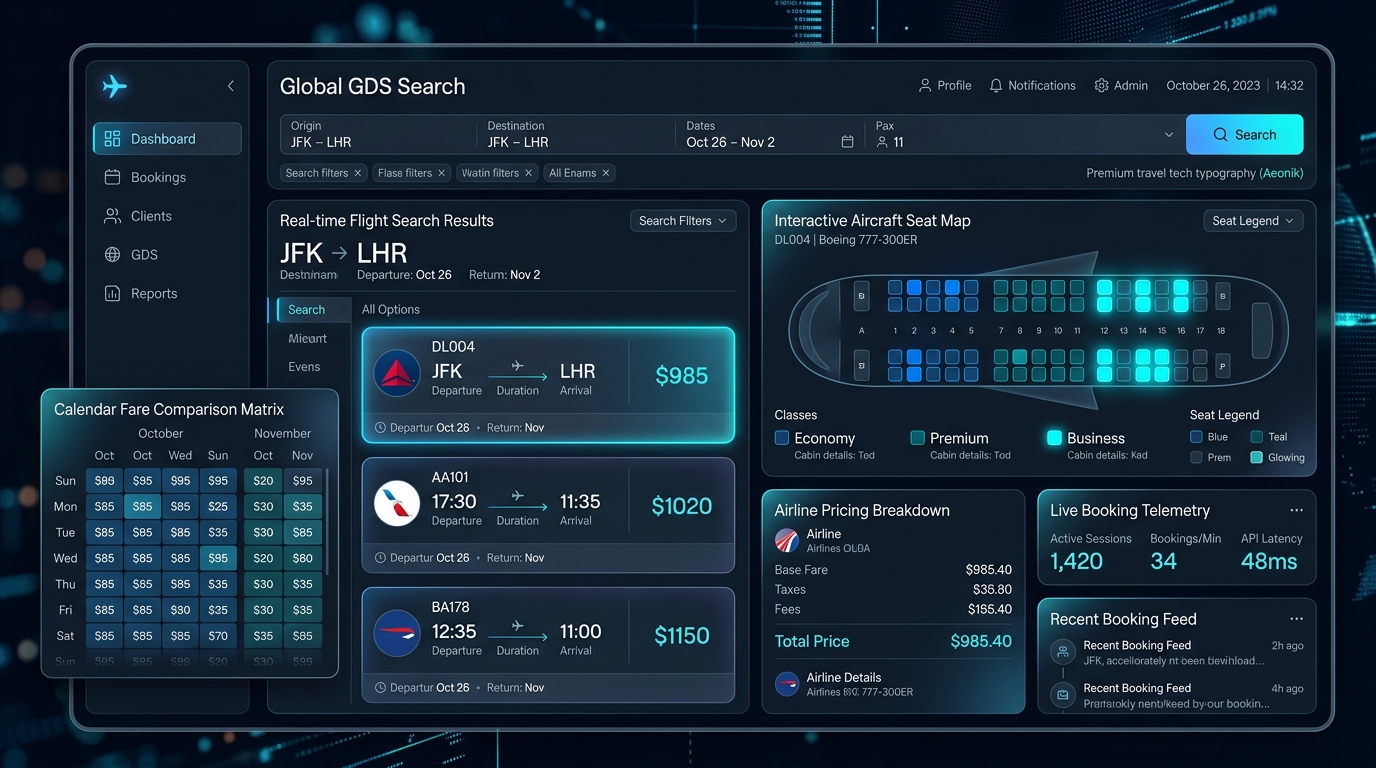Click the American Airlines logo on AA101

click(x=397, y=505)
